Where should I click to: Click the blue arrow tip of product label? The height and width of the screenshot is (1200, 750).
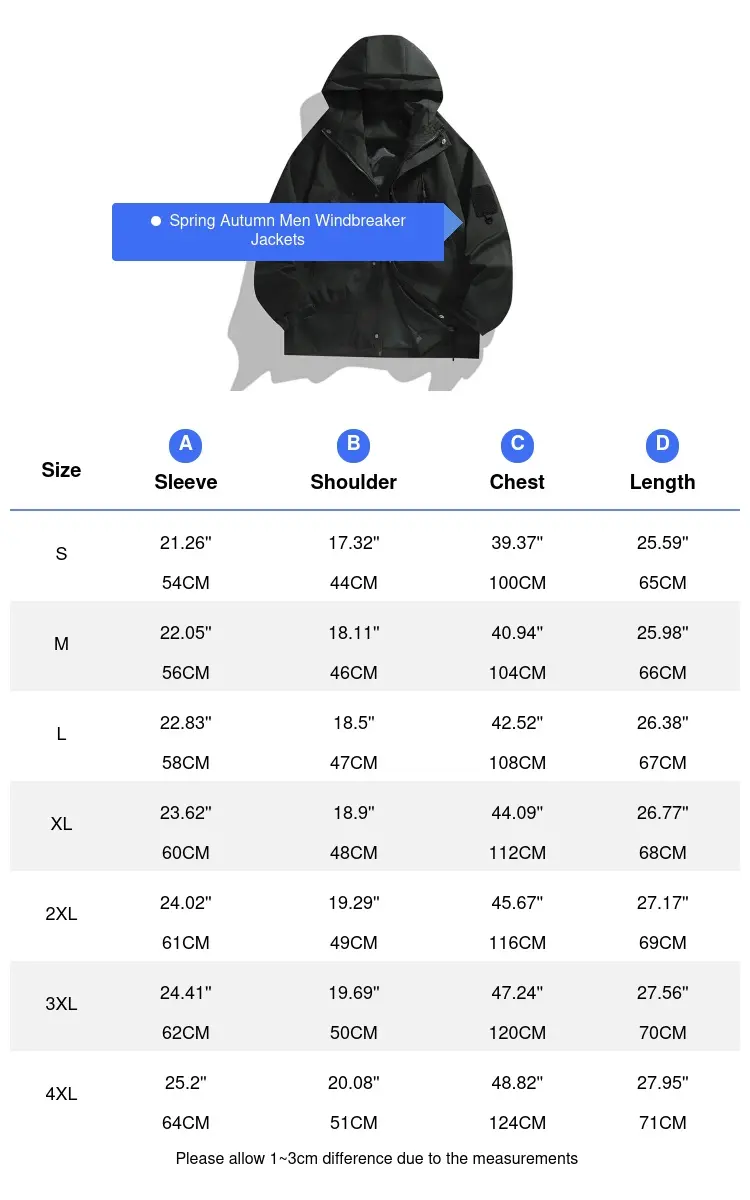tap(454, 222)
